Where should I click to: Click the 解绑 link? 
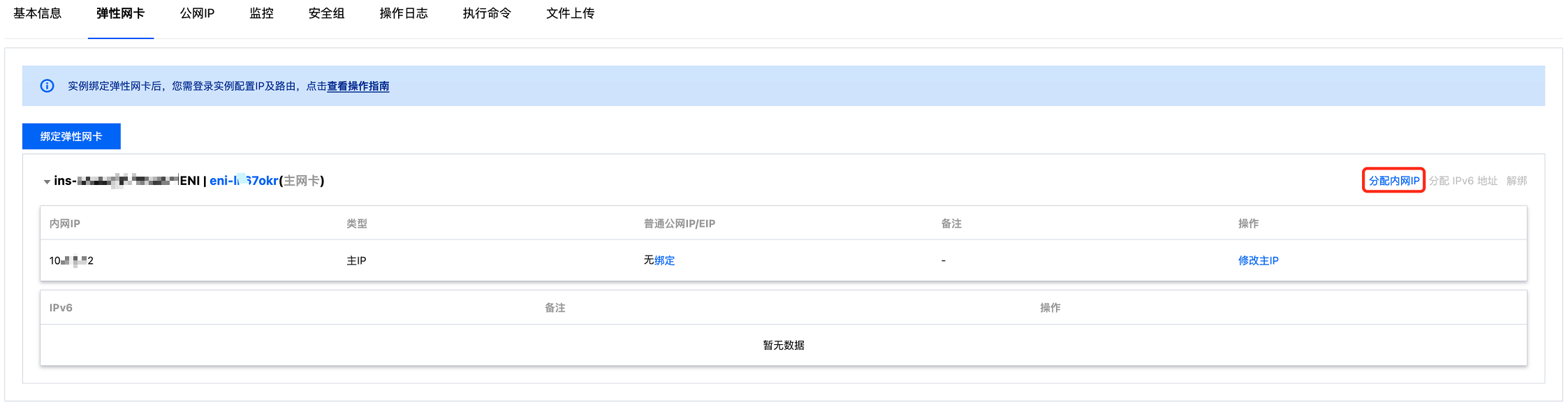1516,181
